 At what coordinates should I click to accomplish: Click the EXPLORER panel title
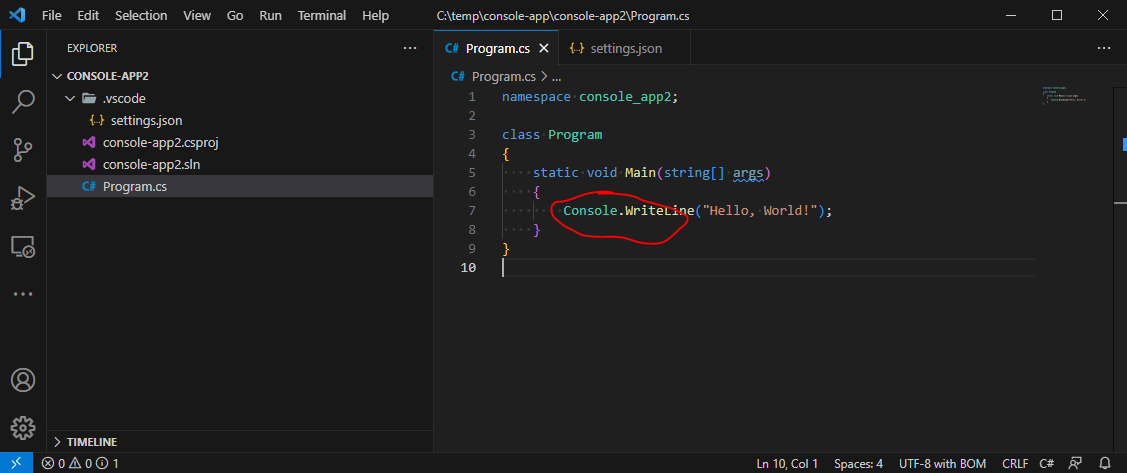click(92, 48)
